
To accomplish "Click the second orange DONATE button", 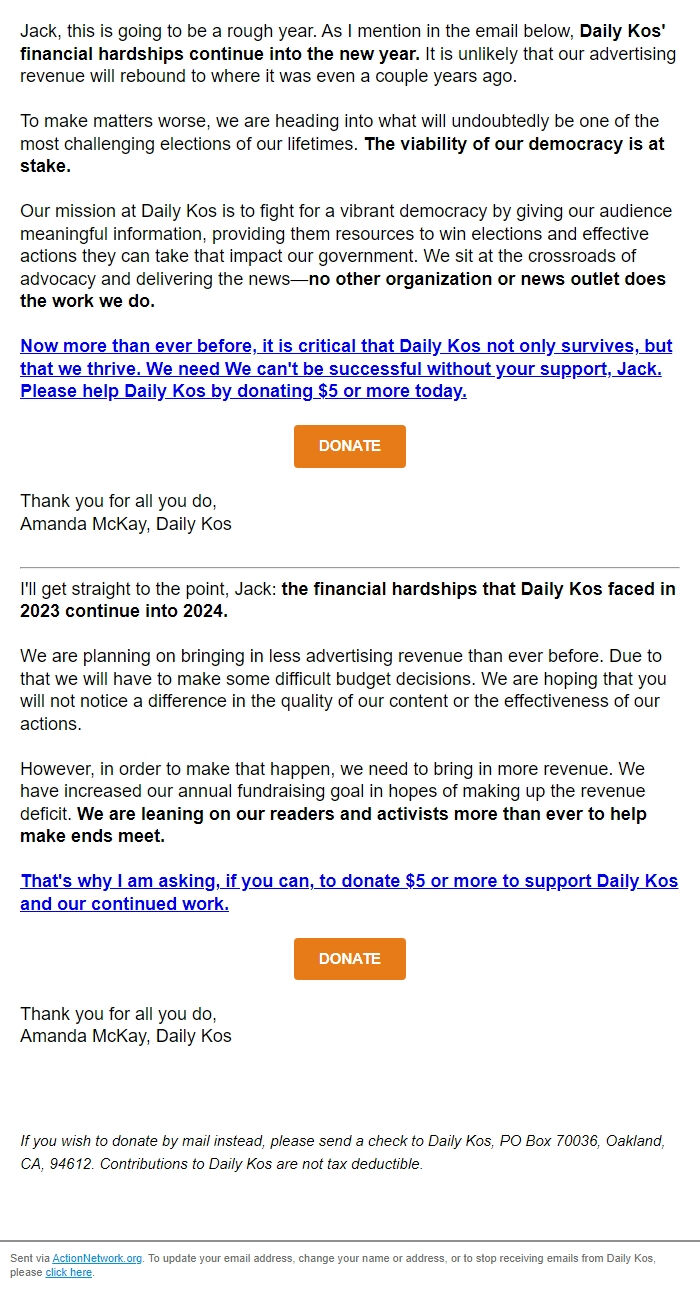I will click(x=349, y=958).
